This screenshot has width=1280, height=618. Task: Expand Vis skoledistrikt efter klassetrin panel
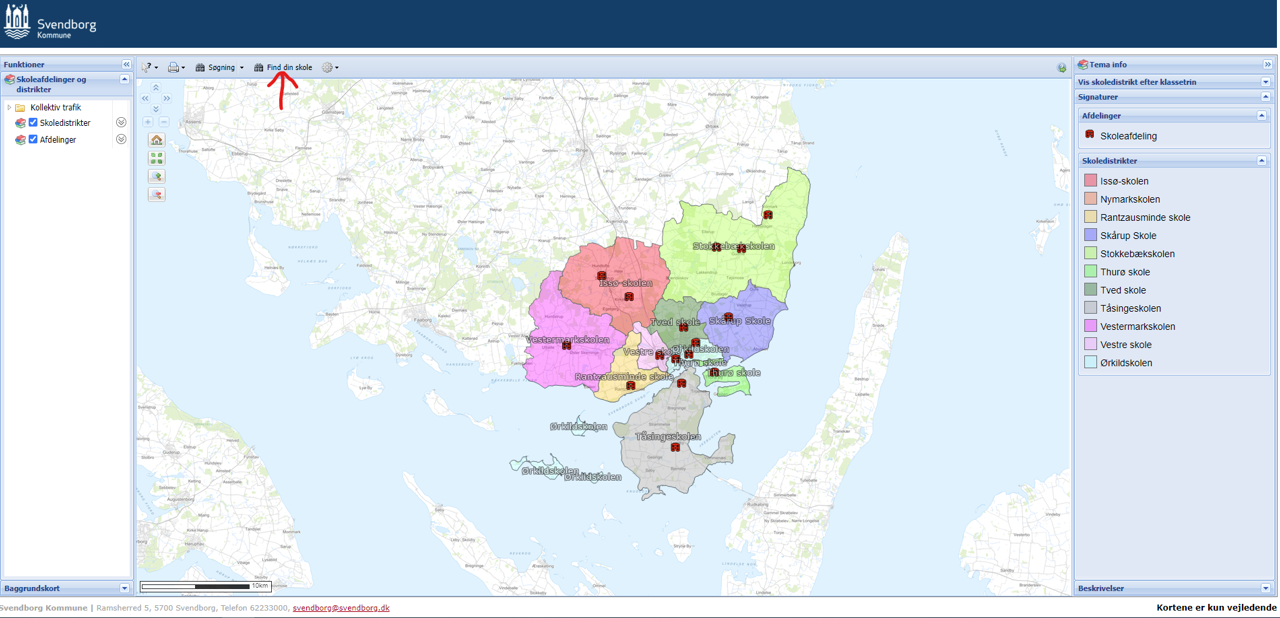click(x=1265, y=82)
